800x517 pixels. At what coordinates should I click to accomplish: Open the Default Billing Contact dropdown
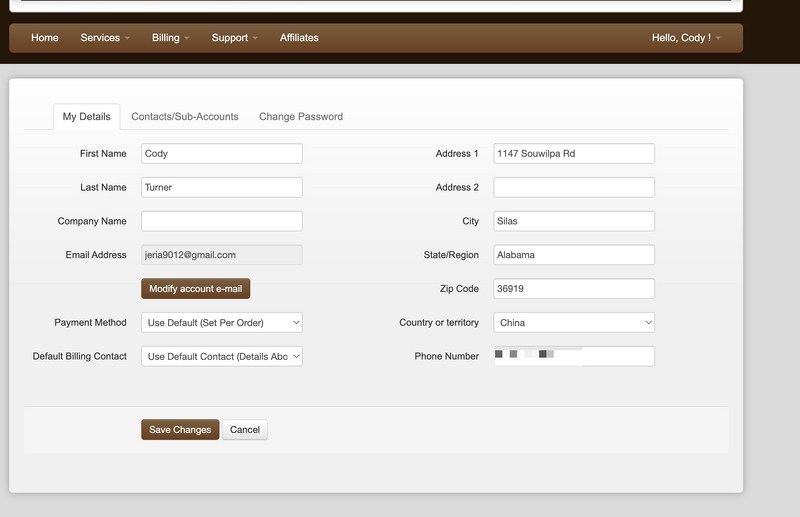tap(221, 357)
